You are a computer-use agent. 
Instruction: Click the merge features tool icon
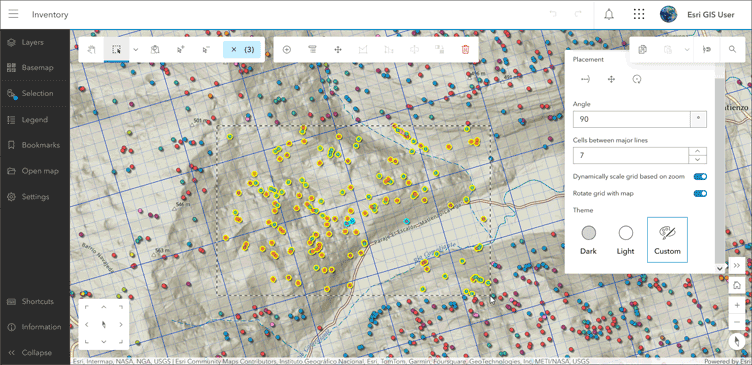[439, 49]
